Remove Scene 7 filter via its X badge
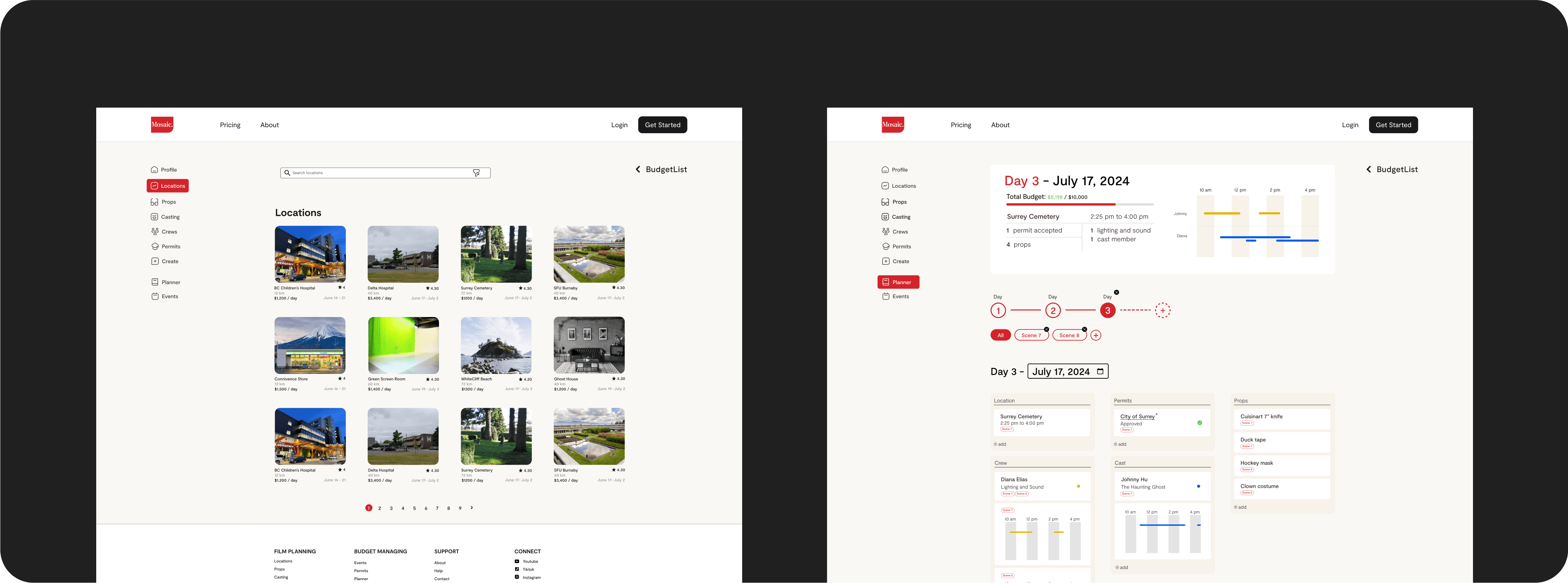 click(x=1046, y=329)
